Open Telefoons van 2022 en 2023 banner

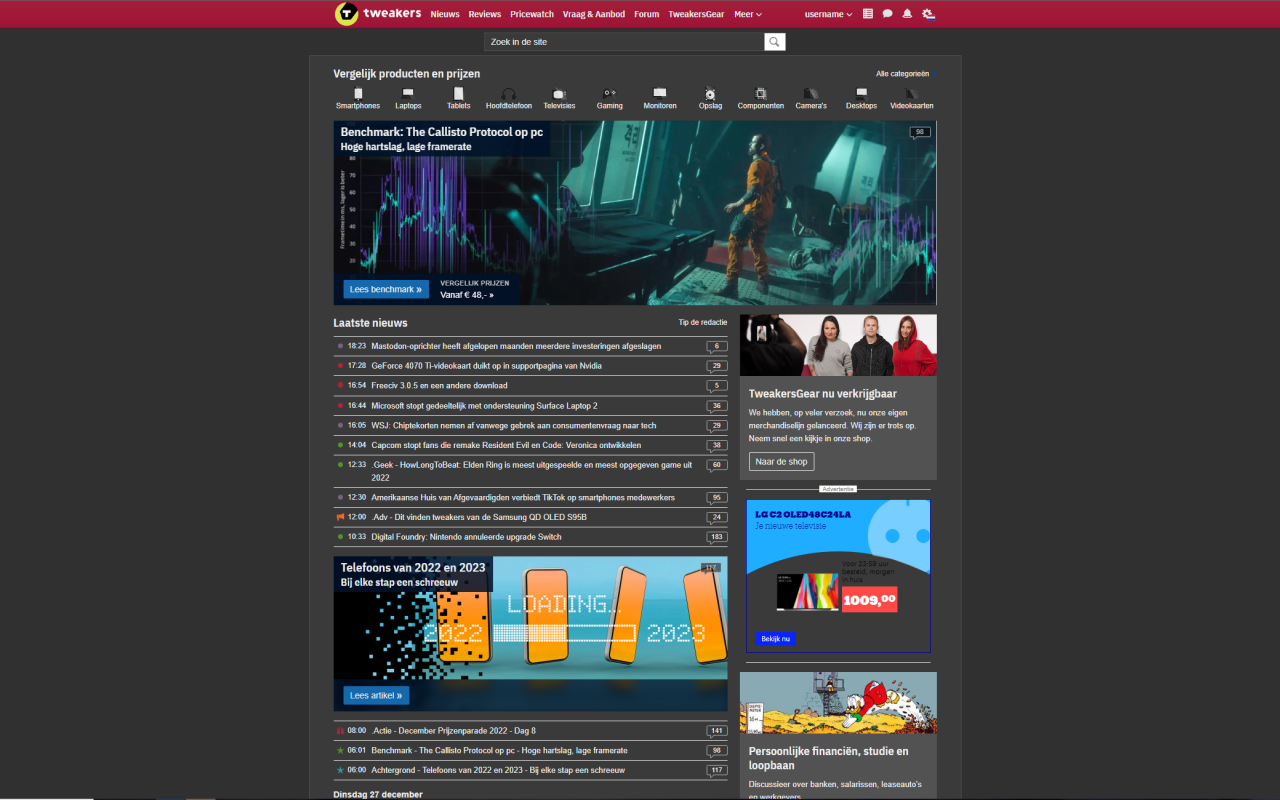[x=531, y=634]
